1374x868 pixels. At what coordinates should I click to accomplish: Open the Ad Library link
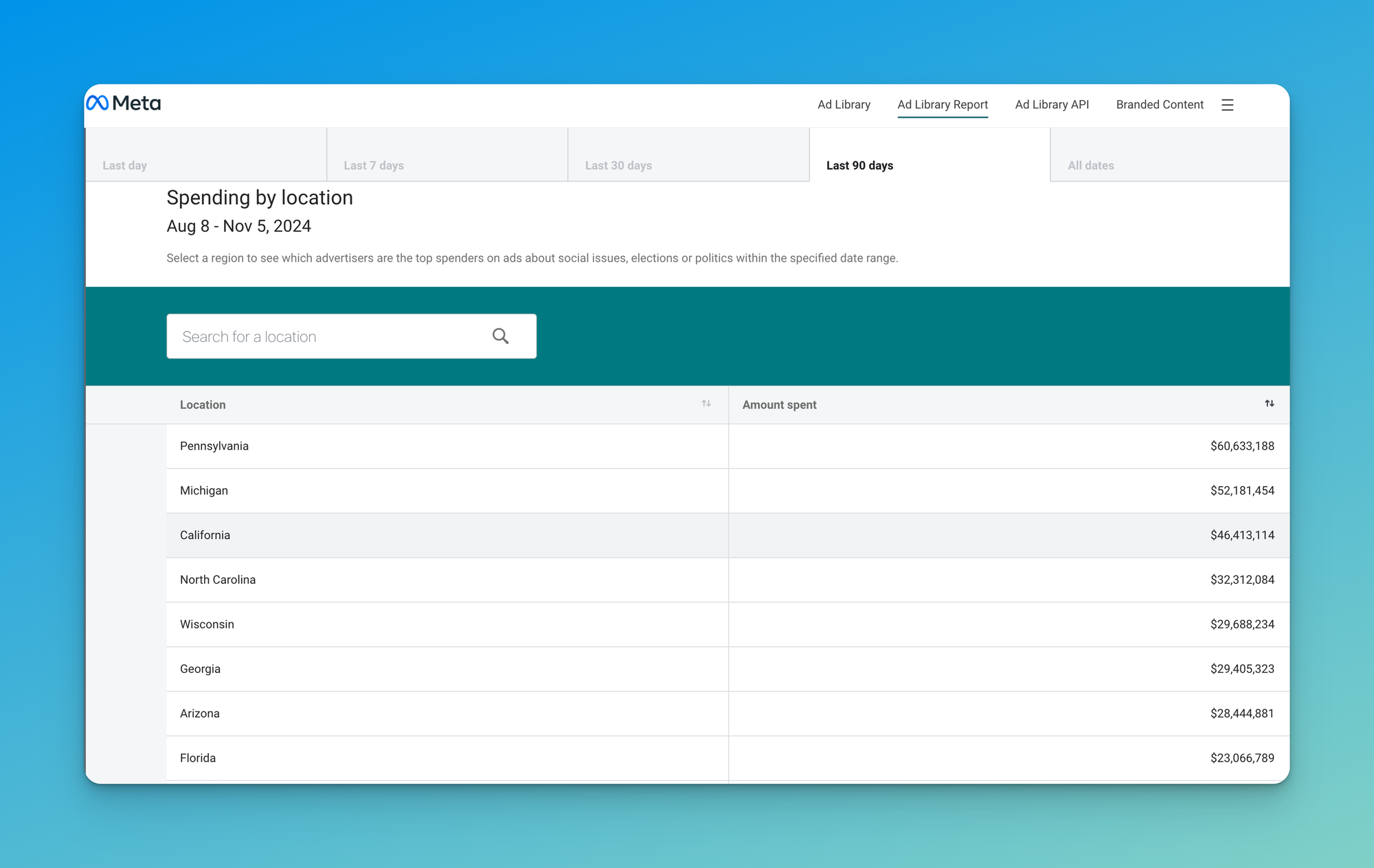tap(844, 104)
